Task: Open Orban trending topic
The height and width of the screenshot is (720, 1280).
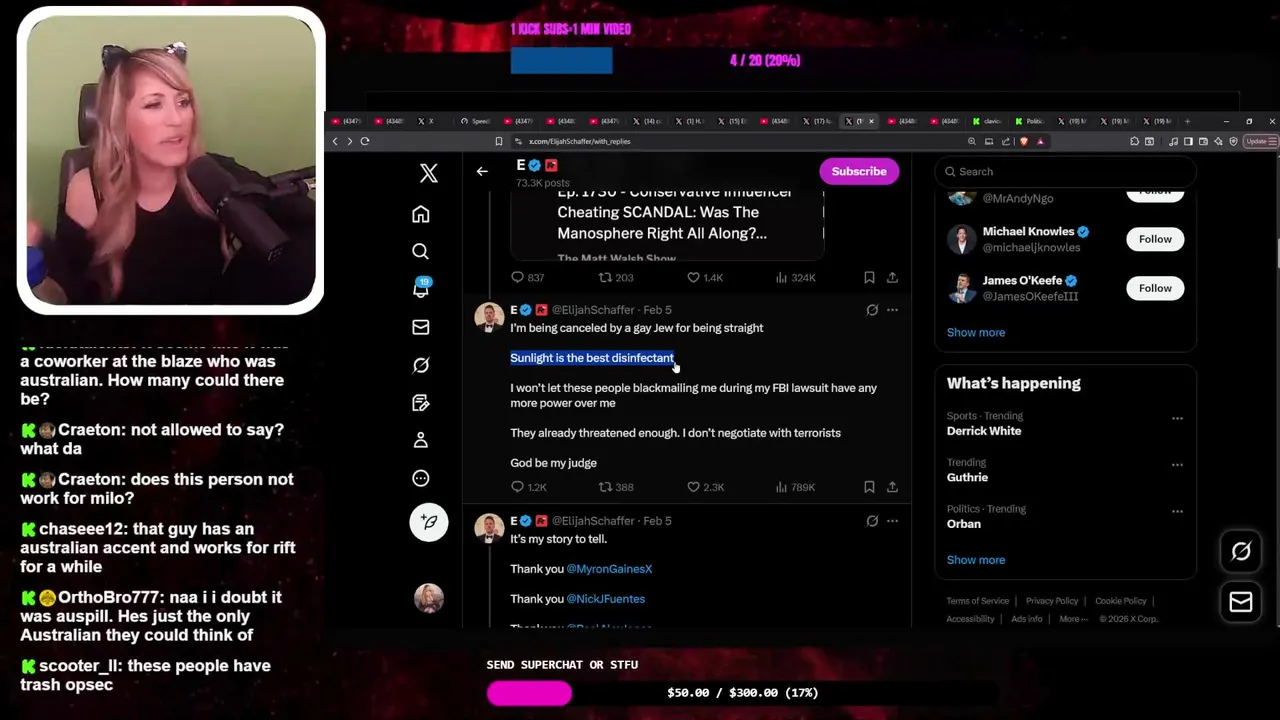Action: point(964,524)
